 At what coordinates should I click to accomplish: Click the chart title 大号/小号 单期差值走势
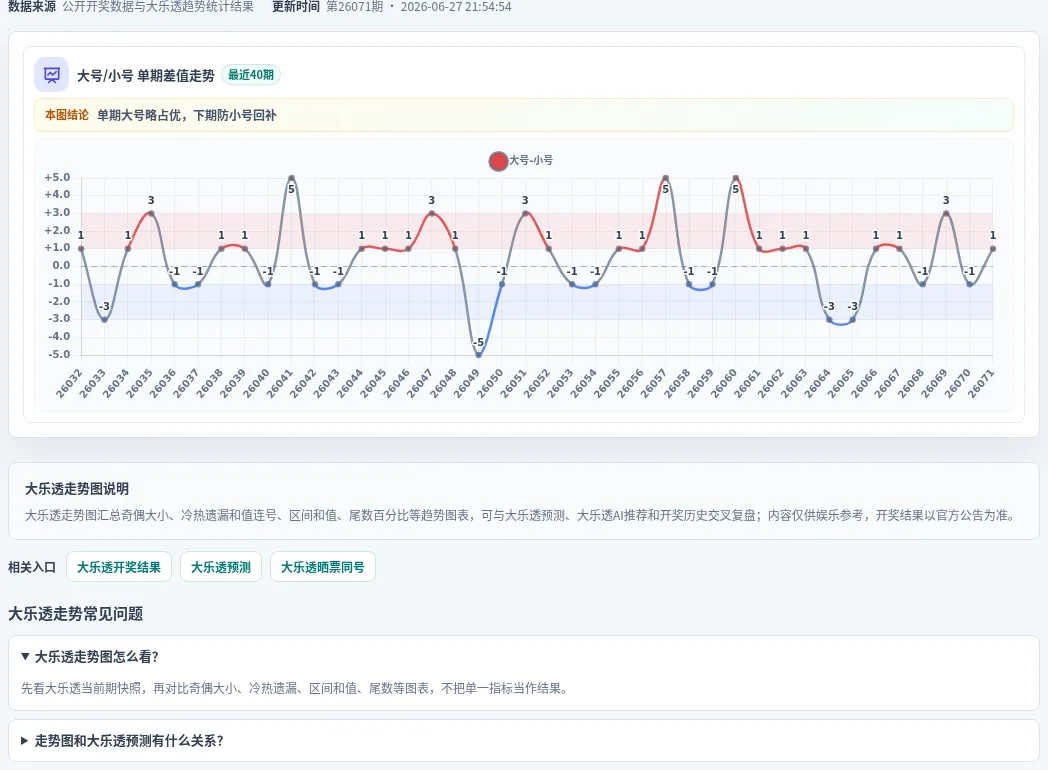click(x=146, y=76)
